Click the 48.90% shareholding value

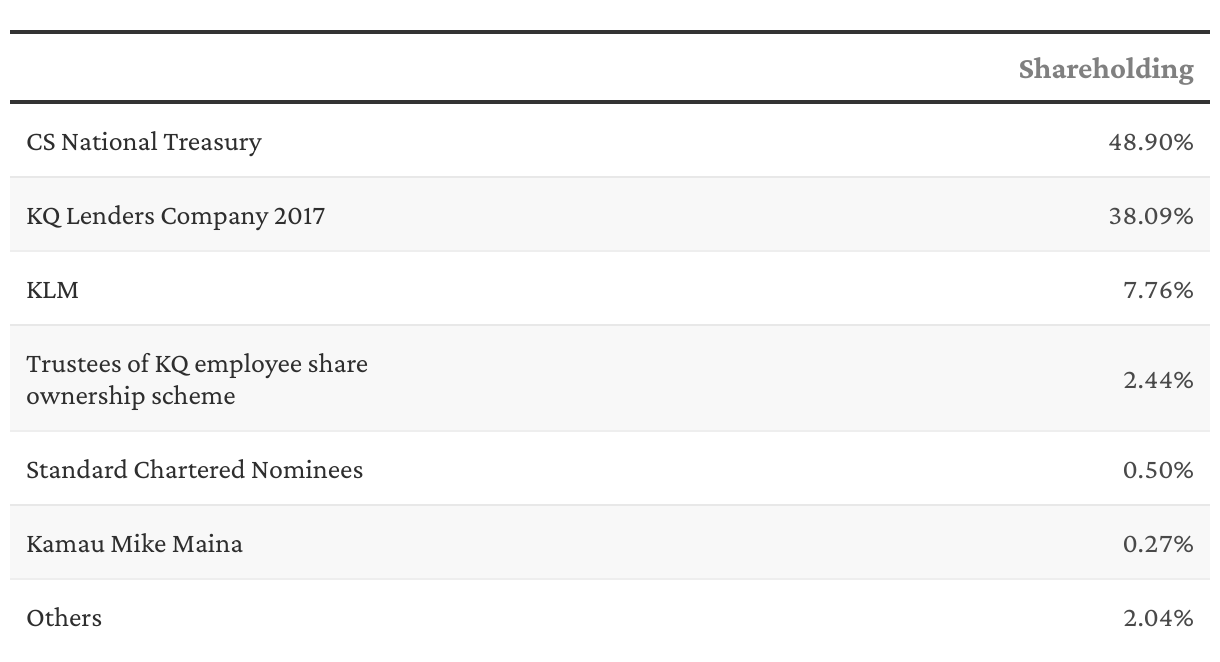(1150, 142)
